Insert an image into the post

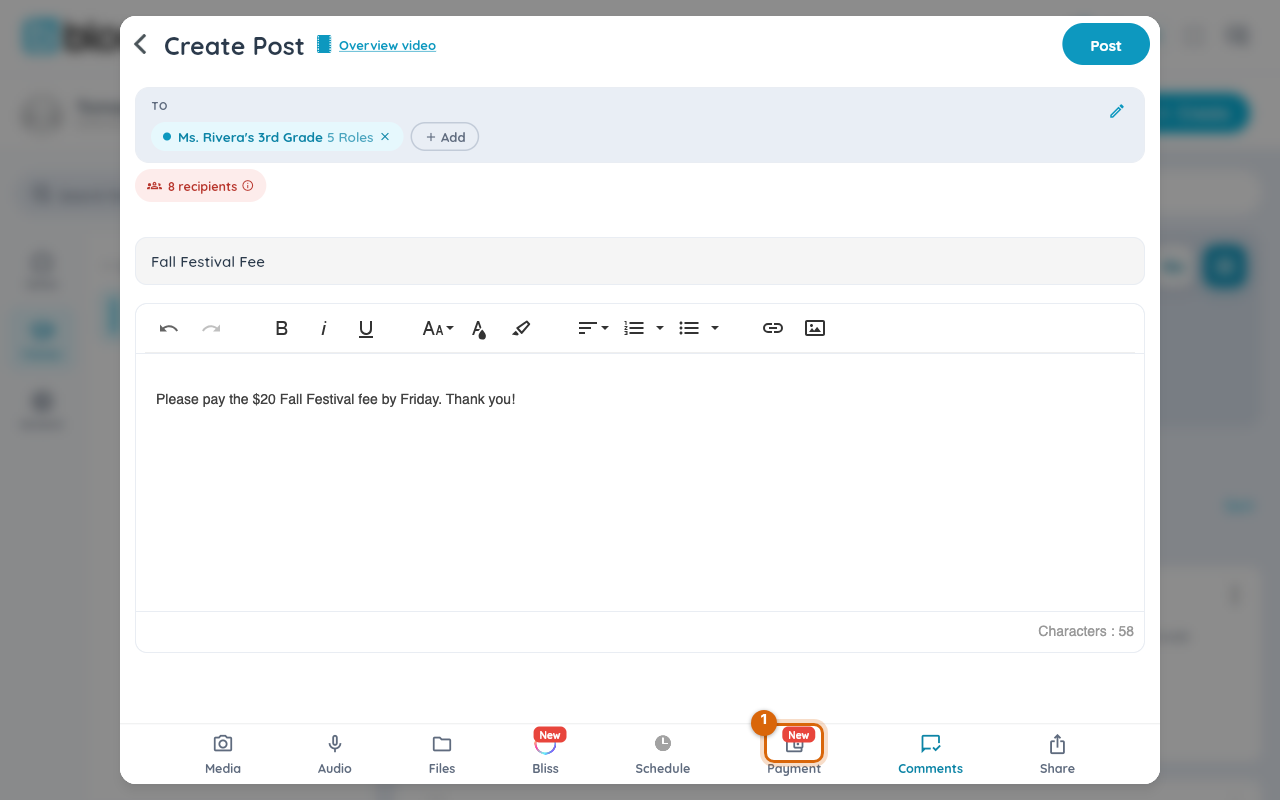(815, 328)
